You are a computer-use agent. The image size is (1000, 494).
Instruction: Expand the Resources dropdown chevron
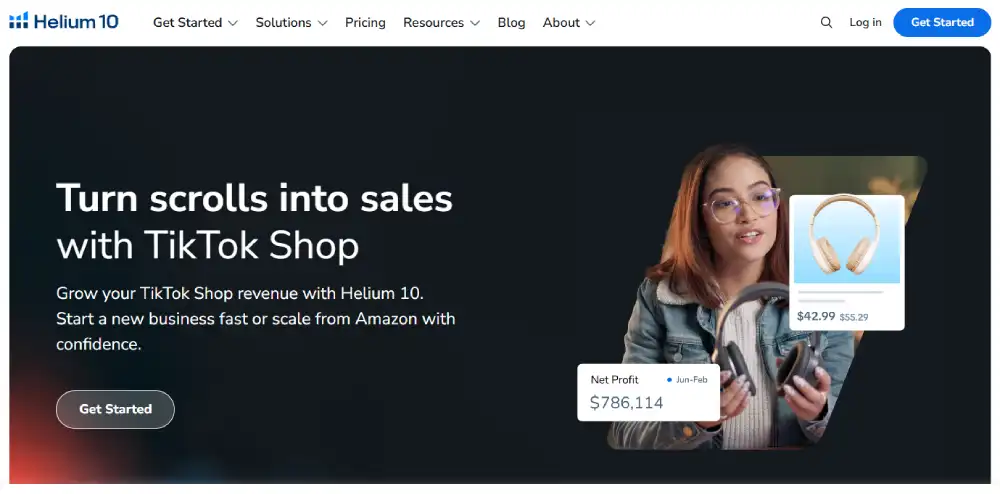(x=474, y=23)
